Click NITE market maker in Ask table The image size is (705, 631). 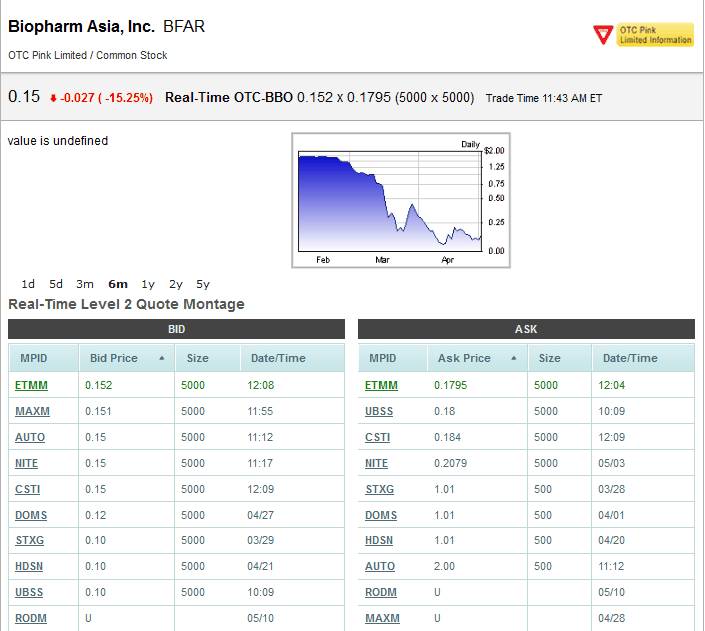tap(377, 463)
